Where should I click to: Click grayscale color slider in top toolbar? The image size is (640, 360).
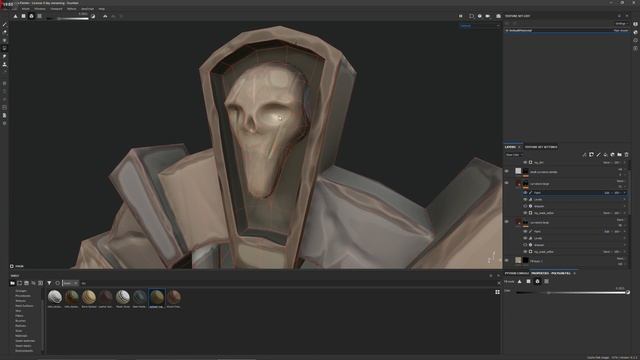coord(67,18)
